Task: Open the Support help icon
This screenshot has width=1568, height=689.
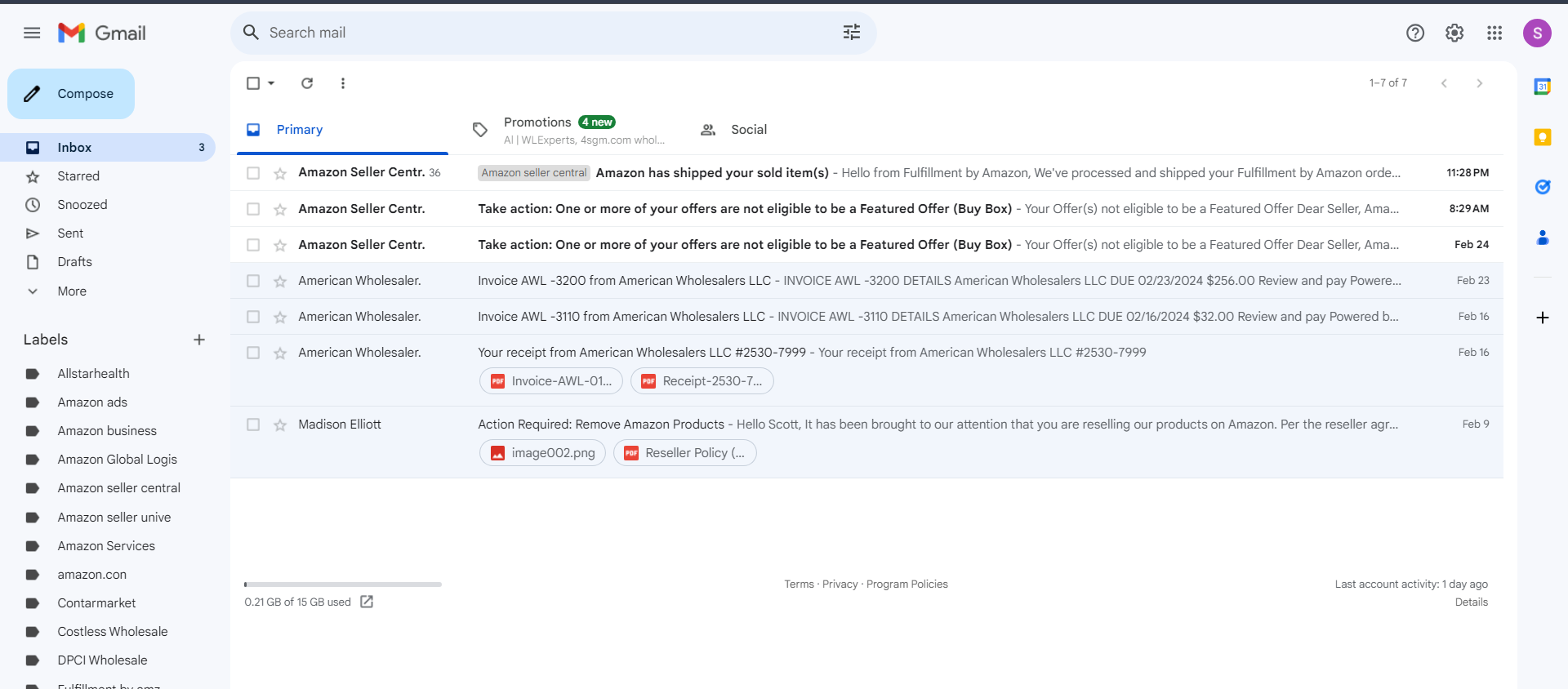Action: [1415, 33]
